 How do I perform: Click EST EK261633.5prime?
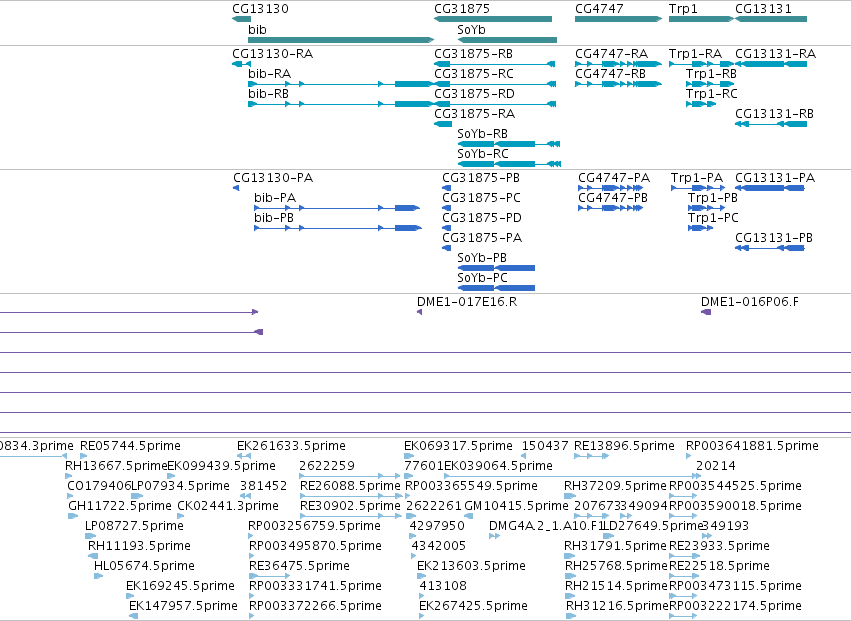244,456
